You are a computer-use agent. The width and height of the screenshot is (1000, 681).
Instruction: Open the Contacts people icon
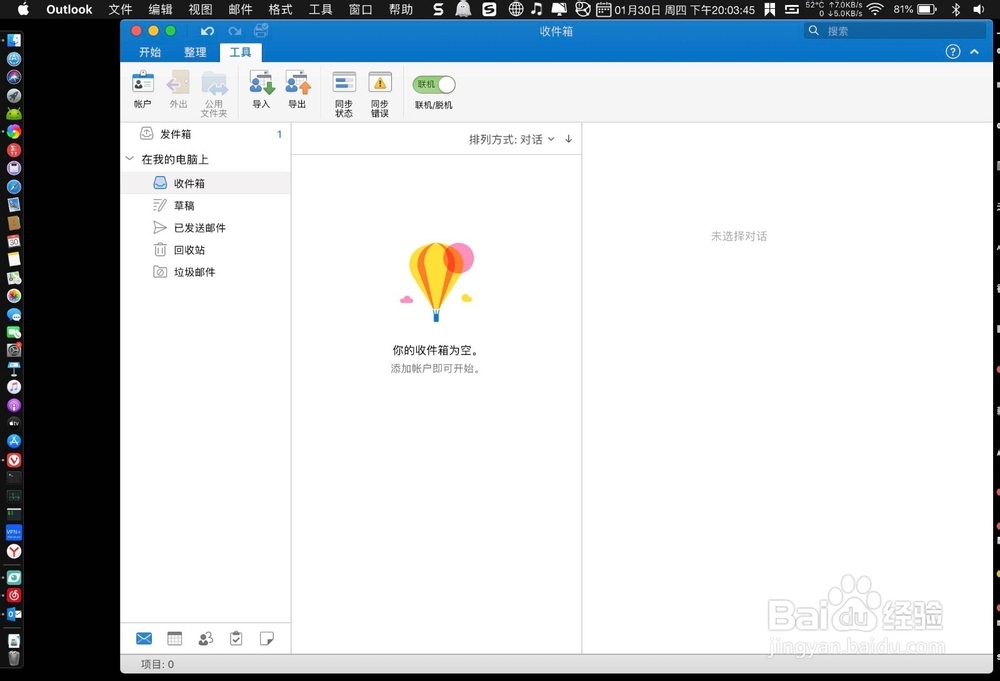pos(205,637)
